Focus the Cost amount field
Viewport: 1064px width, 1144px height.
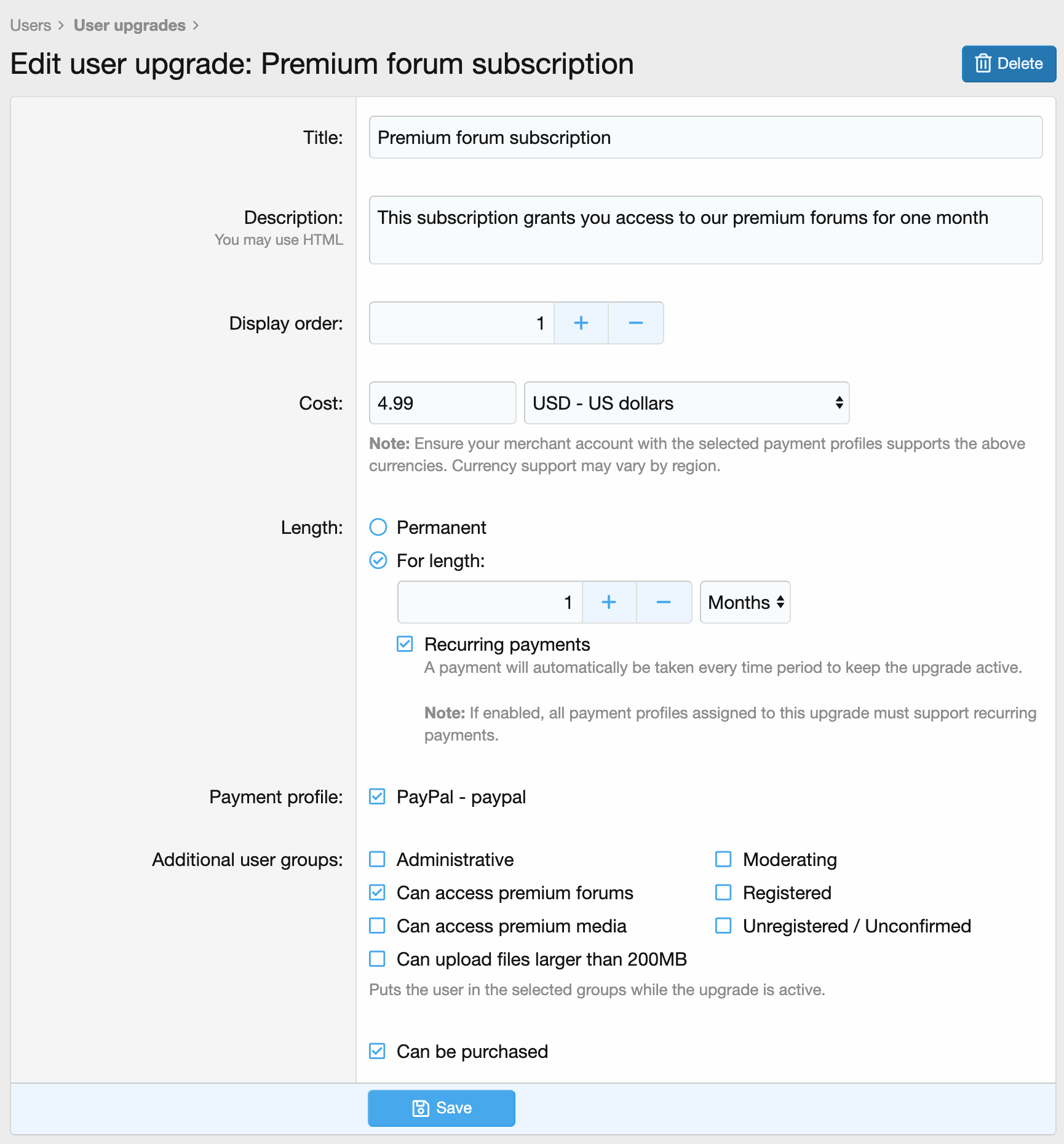[442, 403]
